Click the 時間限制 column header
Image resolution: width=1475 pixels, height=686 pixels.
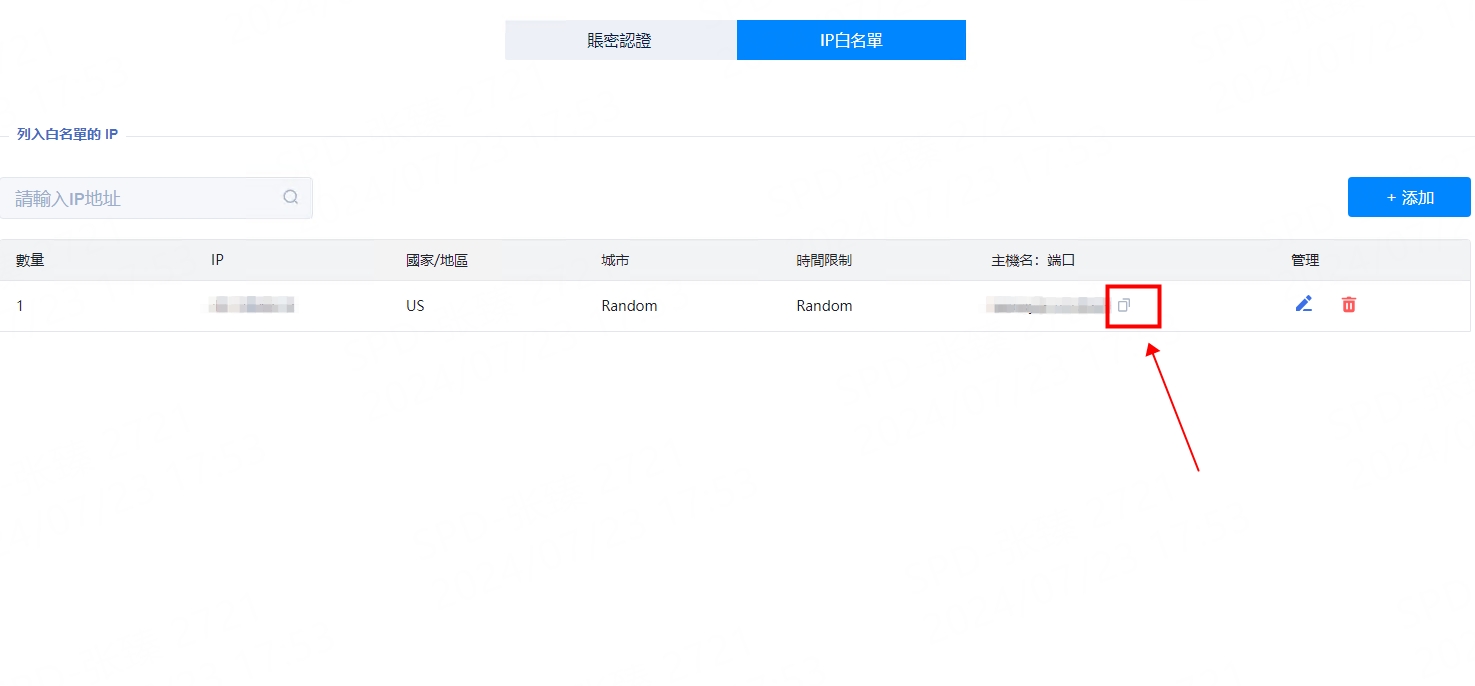click(x=824, y=260)
